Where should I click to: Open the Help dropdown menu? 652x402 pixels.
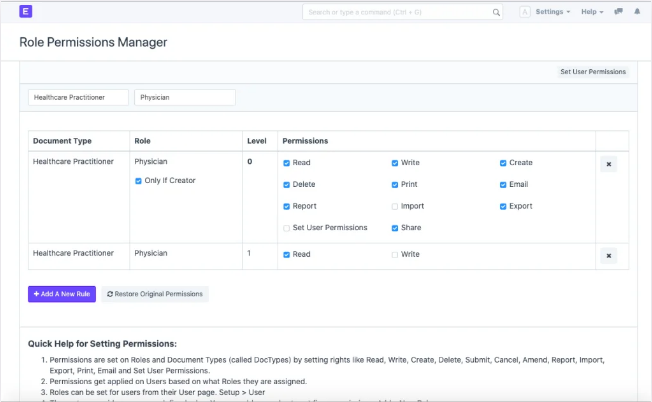(595, 12)
